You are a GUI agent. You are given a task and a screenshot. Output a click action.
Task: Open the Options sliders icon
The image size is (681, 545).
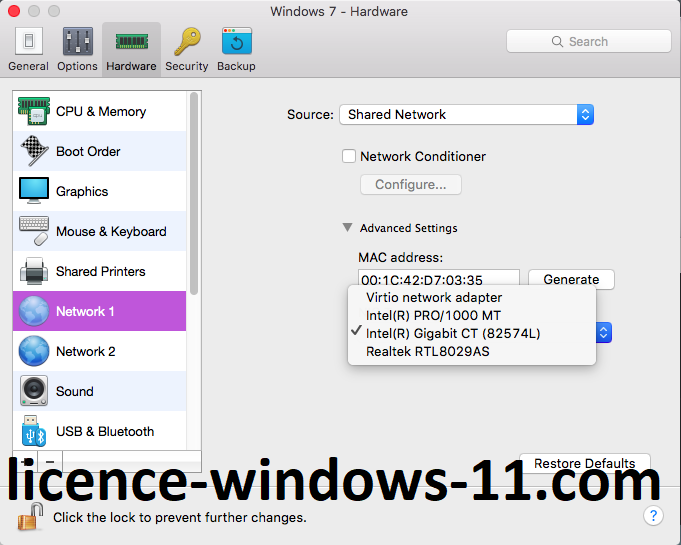click(x=77, y=42)
